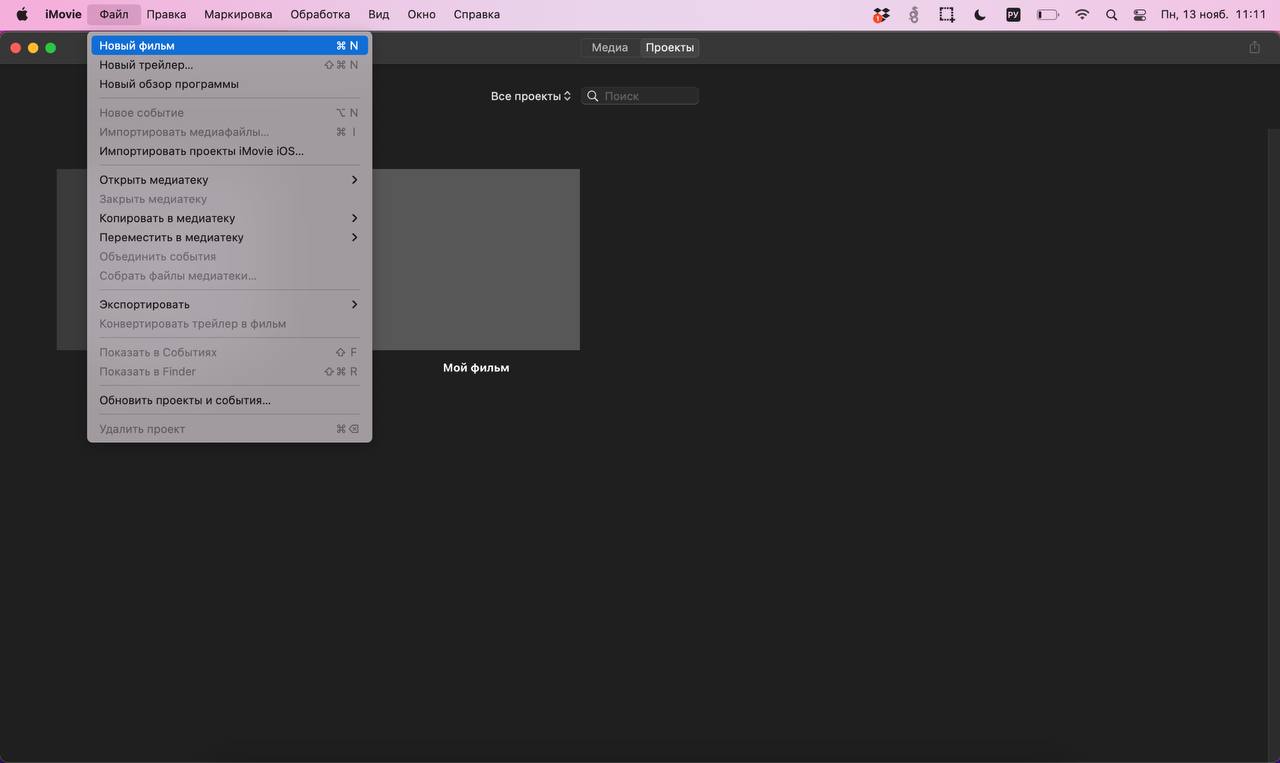Open the Wi-Fi menu
Image resolution: width=1280 pixels, height=763 pixels.
1082,15
